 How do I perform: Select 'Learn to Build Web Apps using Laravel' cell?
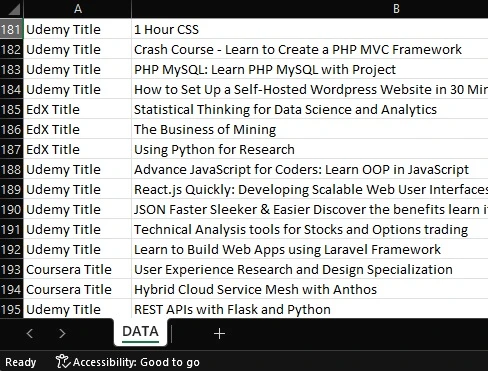[x=310, y=249]
